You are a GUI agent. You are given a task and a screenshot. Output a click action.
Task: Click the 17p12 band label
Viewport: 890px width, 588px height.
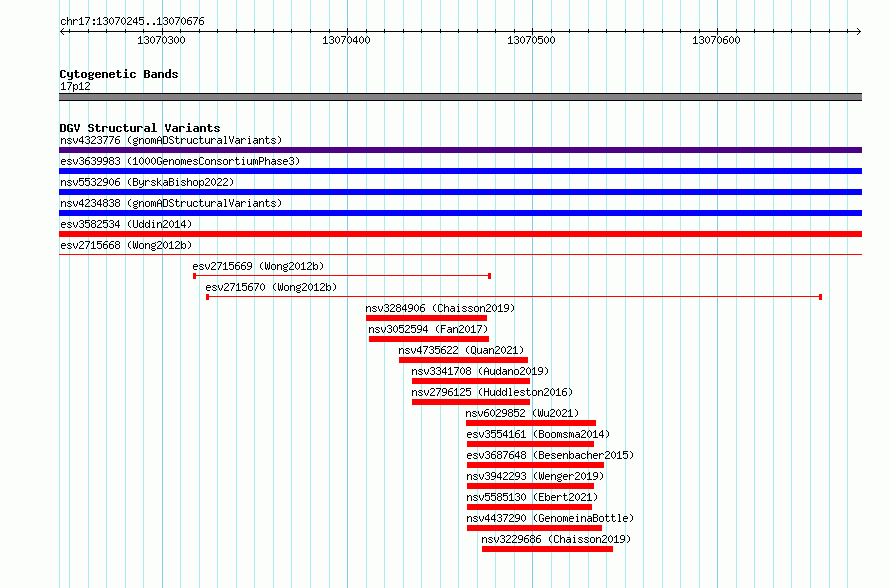pyautogui.click(x=75, y=86)
